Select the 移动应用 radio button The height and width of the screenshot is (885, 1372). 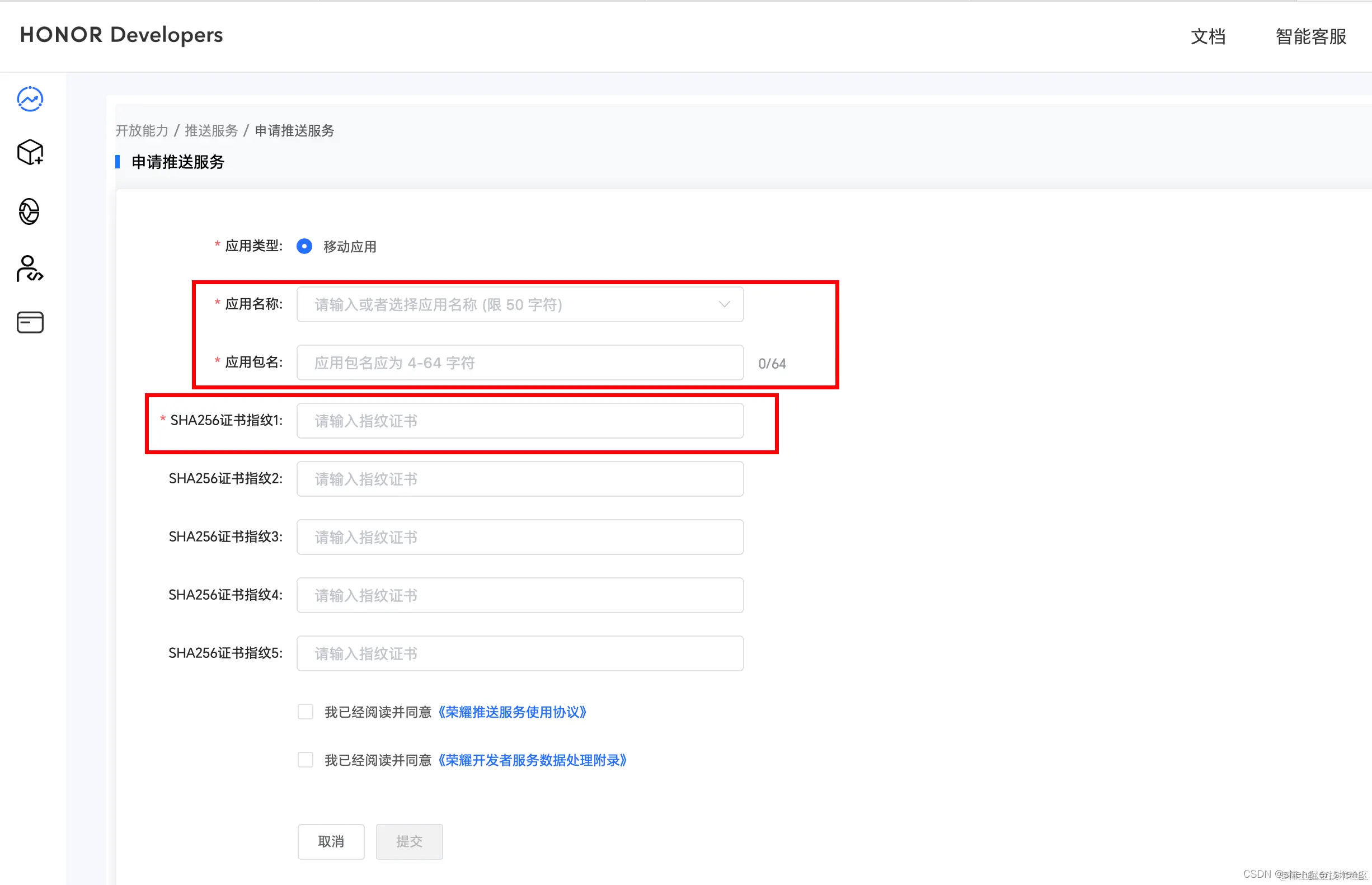point(304,247)
